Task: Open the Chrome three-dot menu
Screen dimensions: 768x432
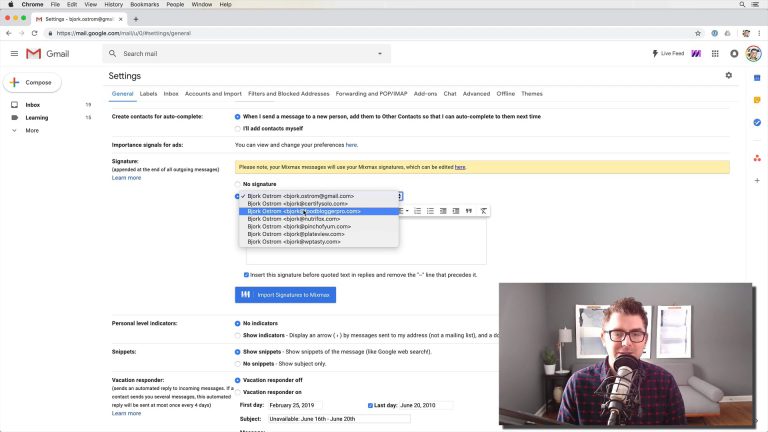Action: click(x=759, y=33)
